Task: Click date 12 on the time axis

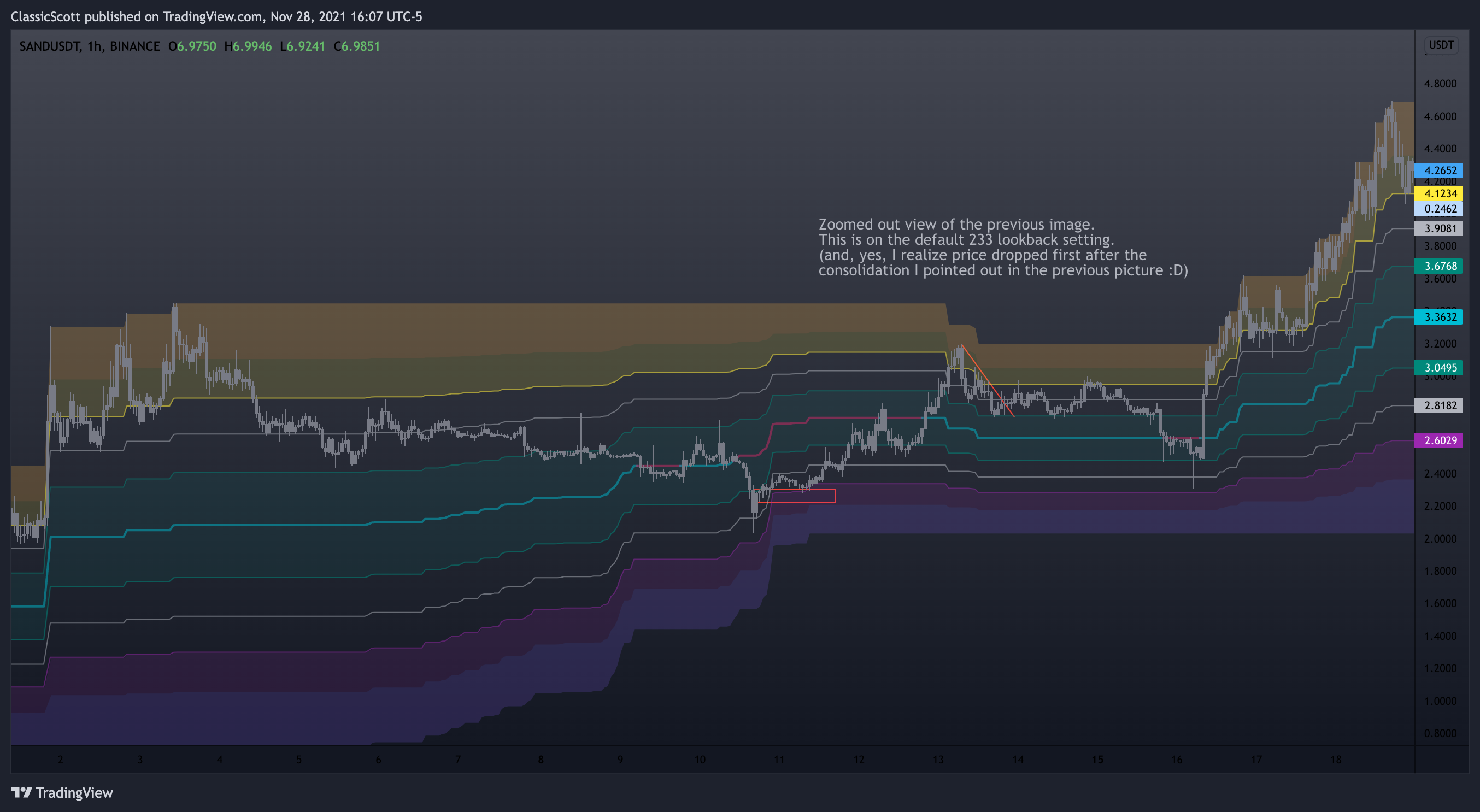Action: click(859, 759)
